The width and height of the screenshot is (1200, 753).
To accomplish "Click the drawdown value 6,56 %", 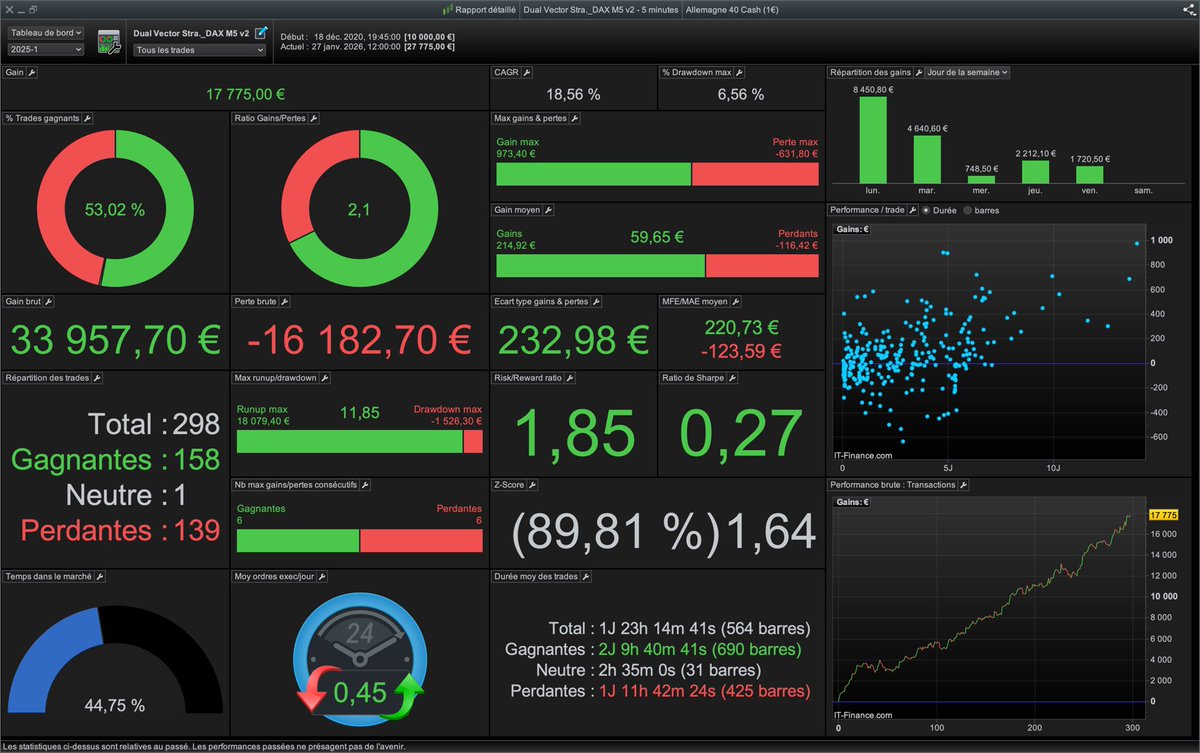I will (x=741, y=94).
